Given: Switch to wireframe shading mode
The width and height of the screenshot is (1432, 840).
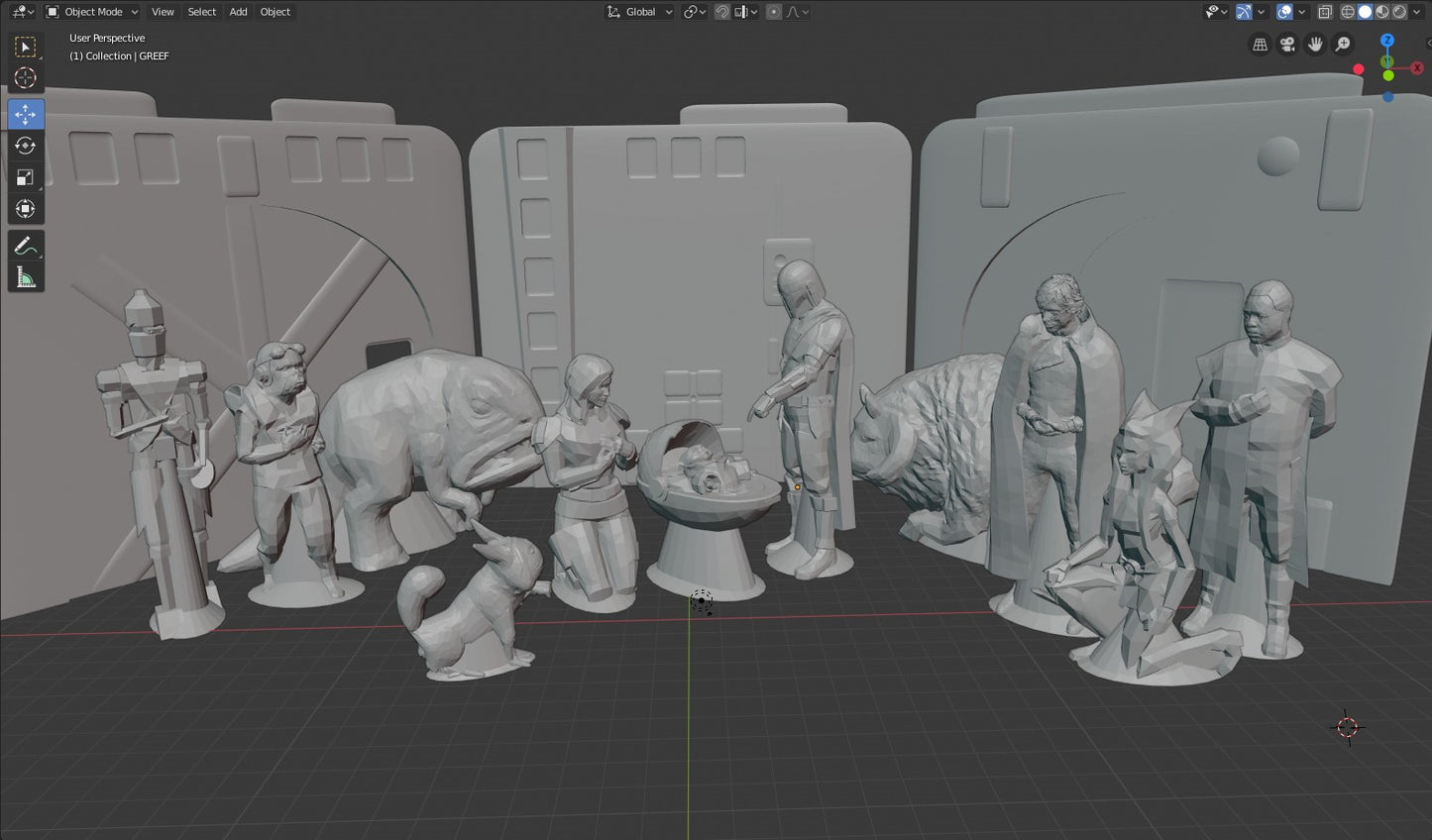Looking at the screenshot, I should pyautogui.click(x=1348, y=12).
